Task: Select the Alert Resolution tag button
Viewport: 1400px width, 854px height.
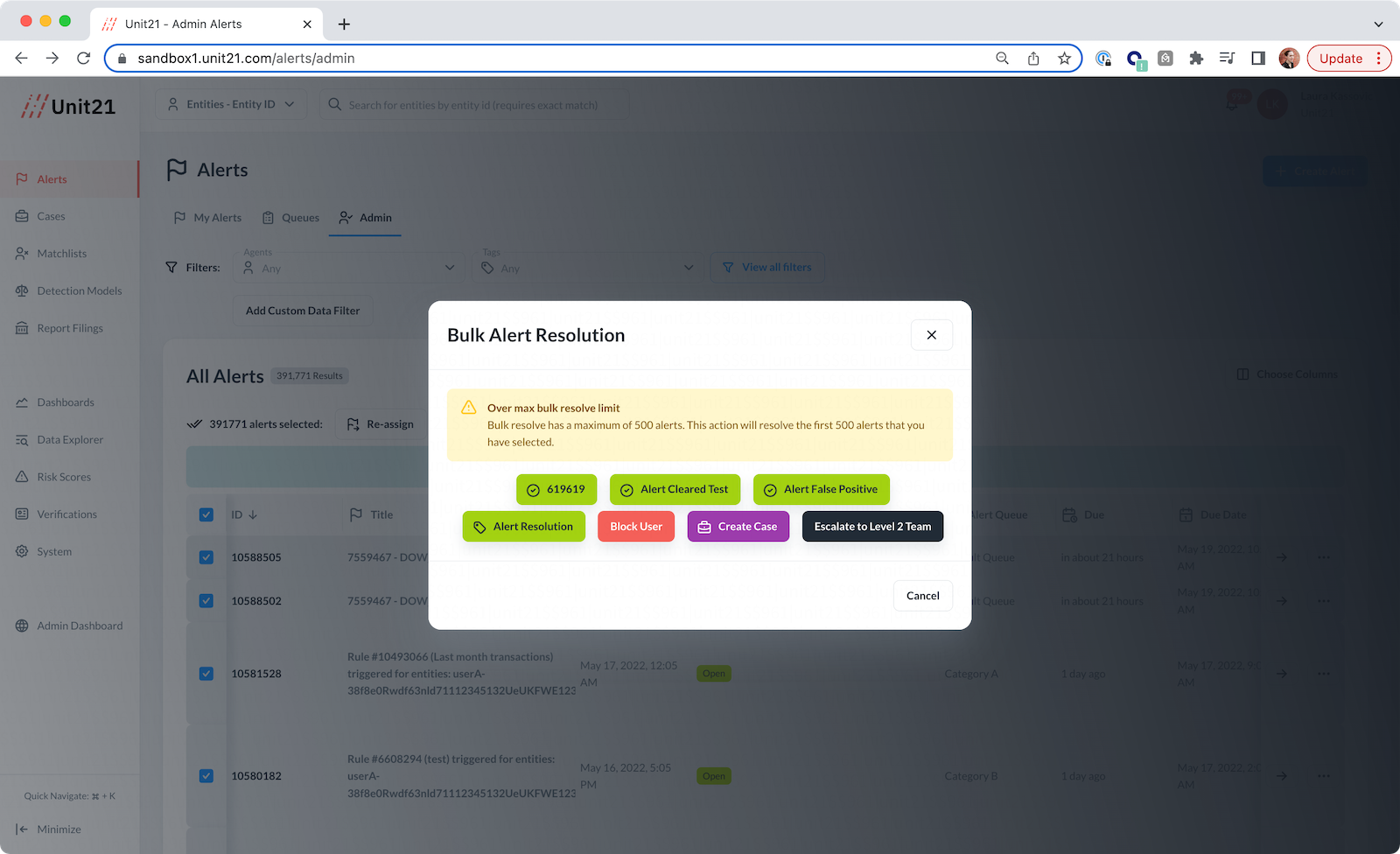Action: click(523, 527)
